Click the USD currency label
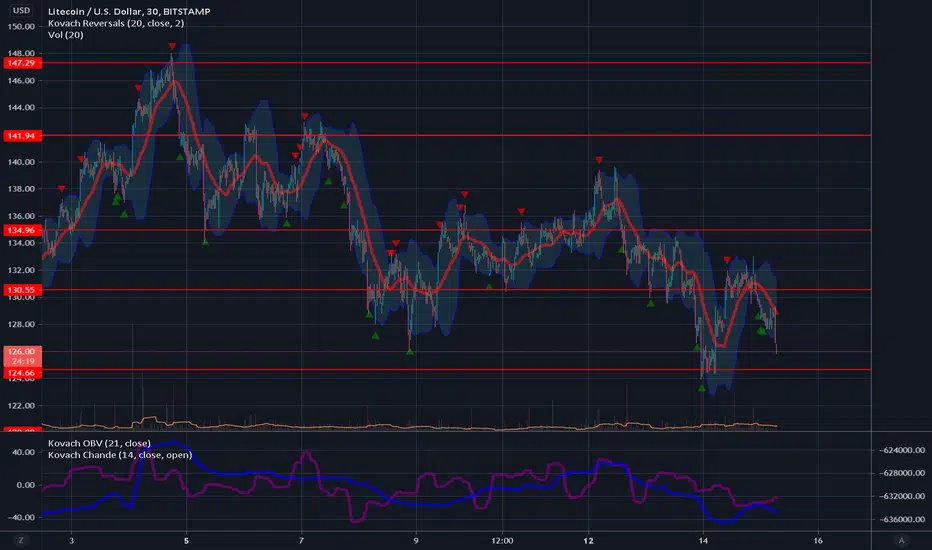The width and height of the screenshot is (932, 550). pyautogui.click(x=21, y=10)
